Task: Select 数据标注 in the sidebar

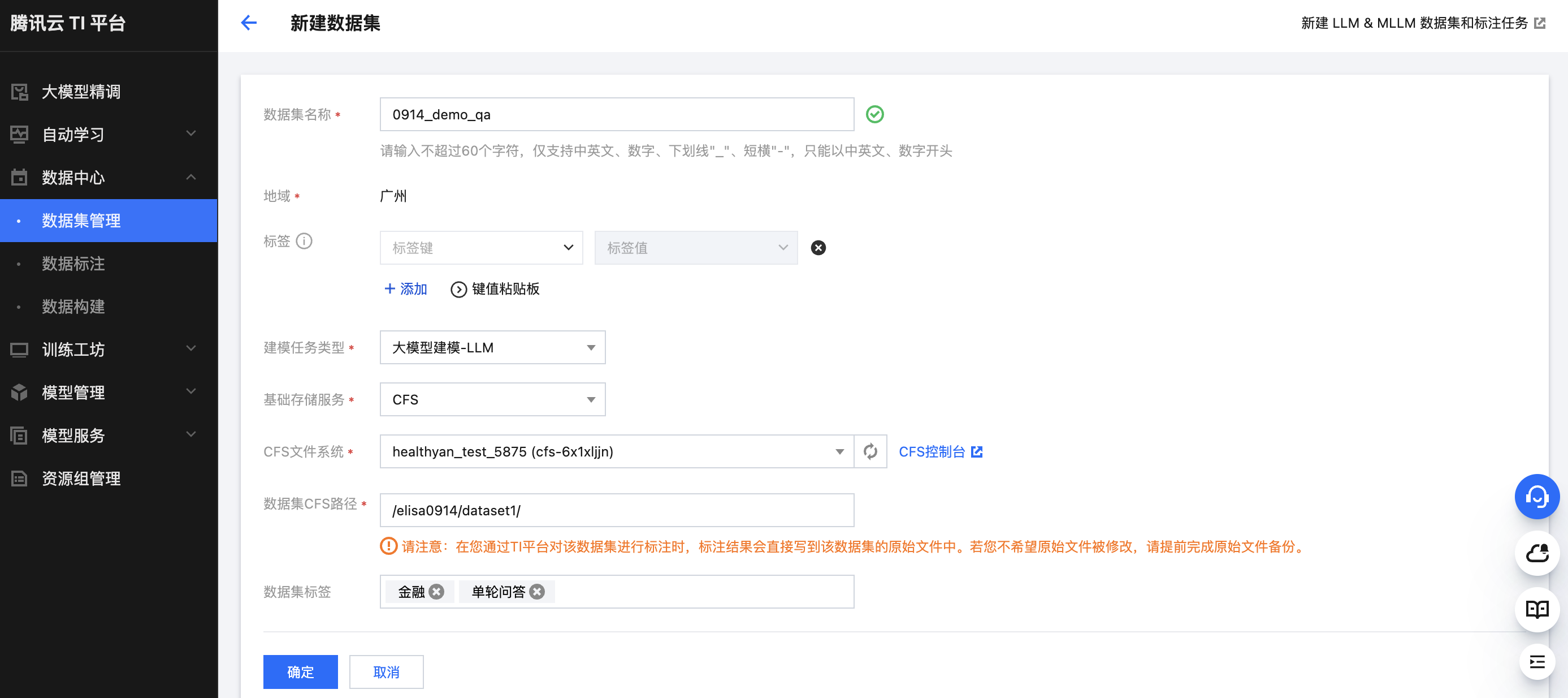Action: click(109, 264)
